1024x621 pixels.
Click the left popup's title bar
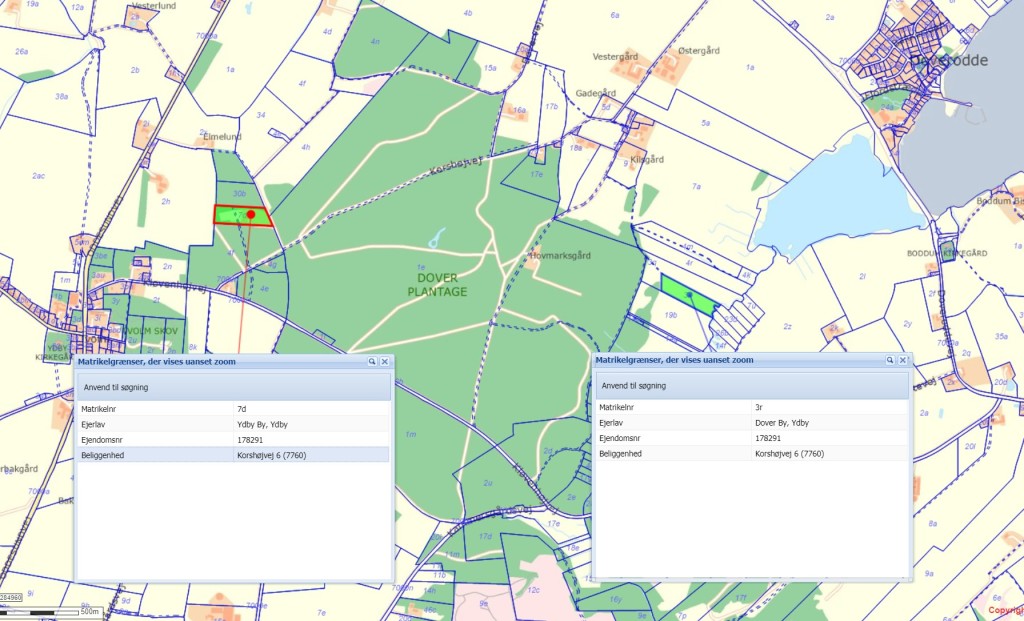(200, 361)
